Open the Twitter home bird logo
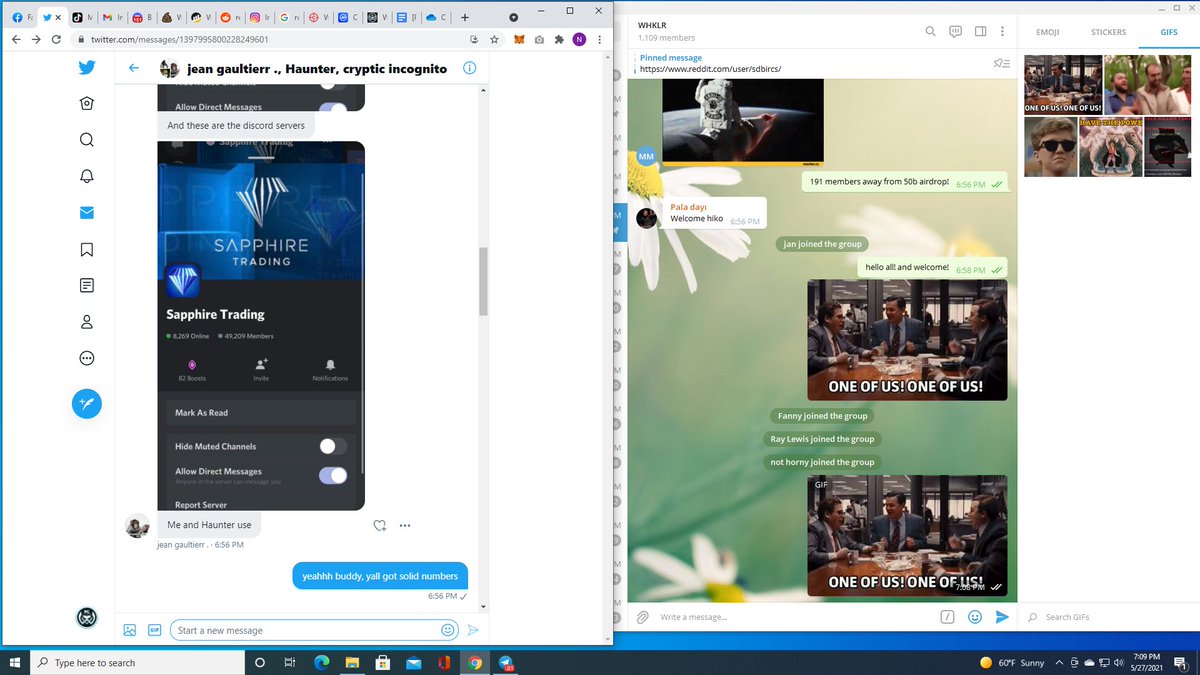The width and height of the screenshot is (1200, 675). 87,68
